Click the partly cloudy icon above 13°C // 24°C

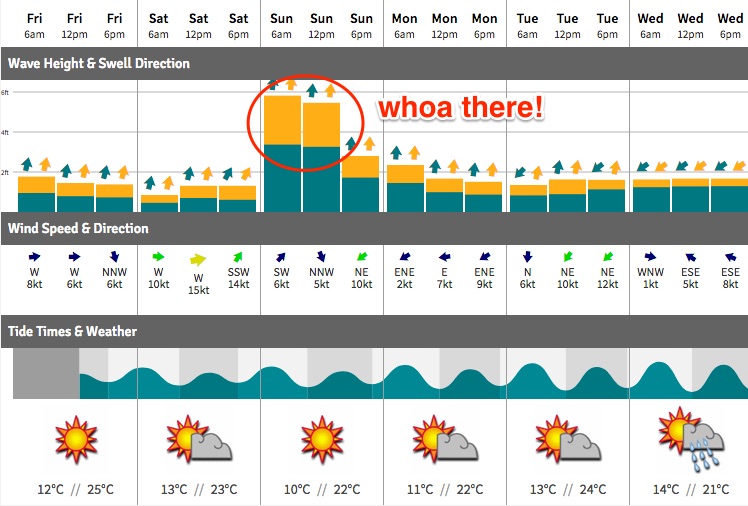pyautogui.click(x=568, y=439)
